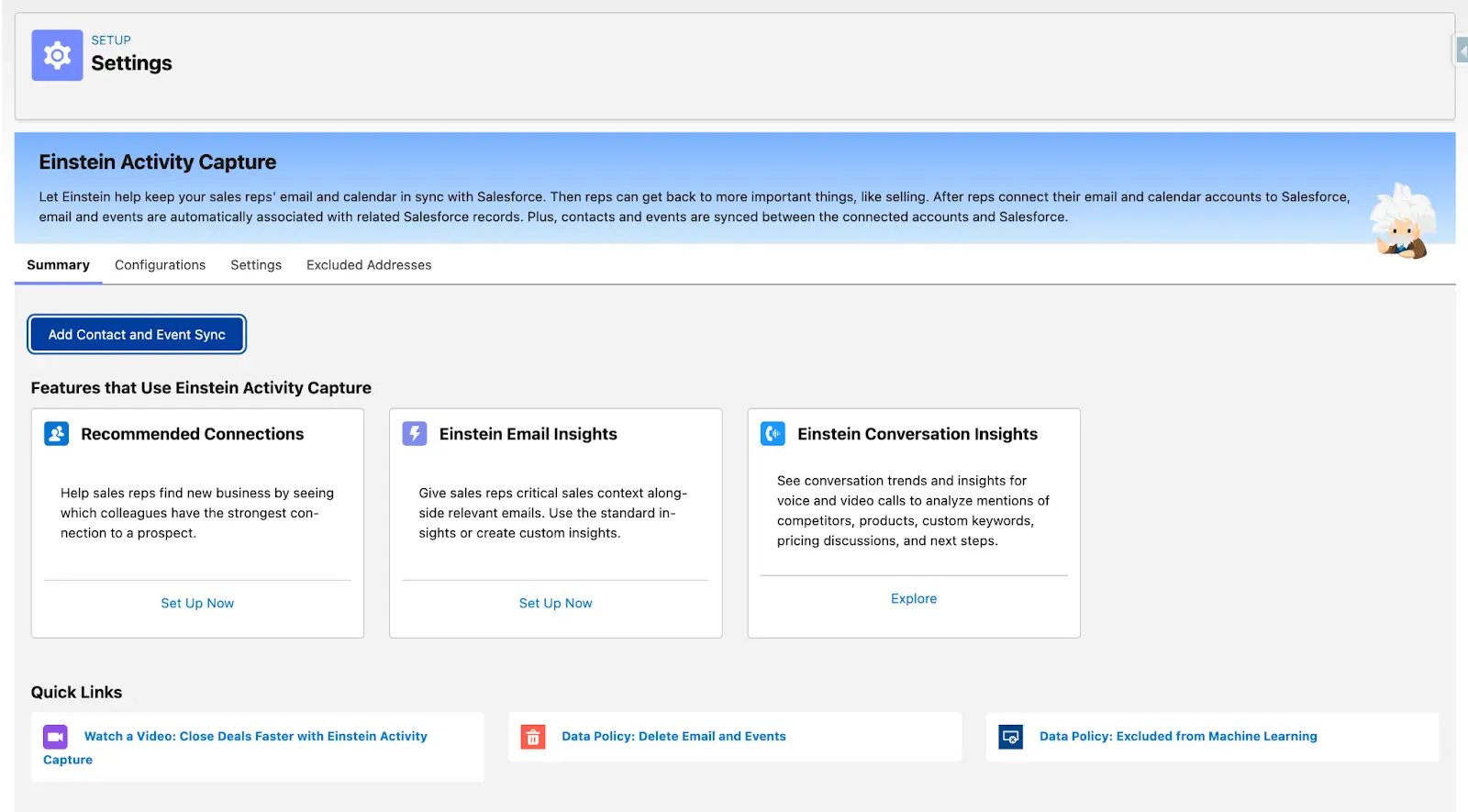This screenshot has height=812, width=1468.
Task: Click the Recommended Connections card icon
Action: (x=57, y=434)
